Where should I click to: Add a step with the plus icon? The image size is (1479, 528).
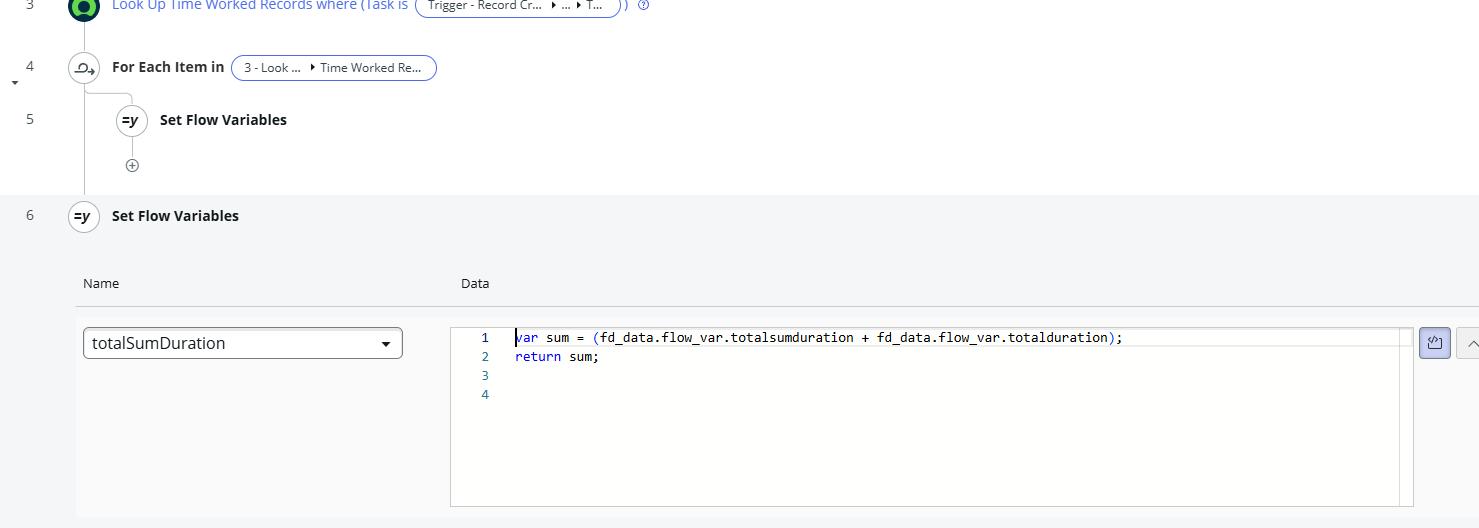point(132,166)
